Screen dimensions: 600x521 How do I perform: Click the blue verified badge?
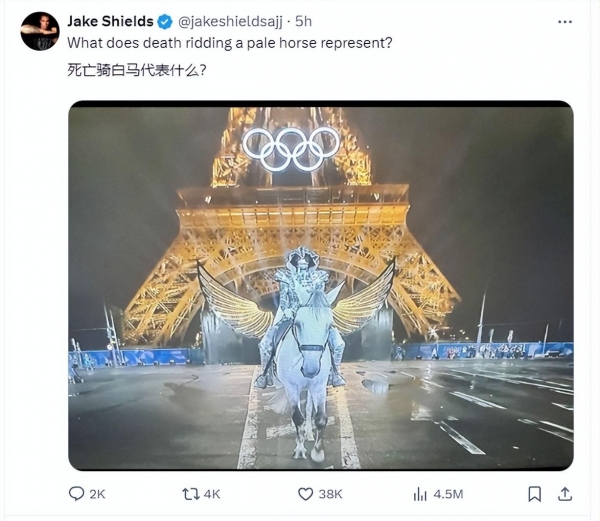pos(165,22)
